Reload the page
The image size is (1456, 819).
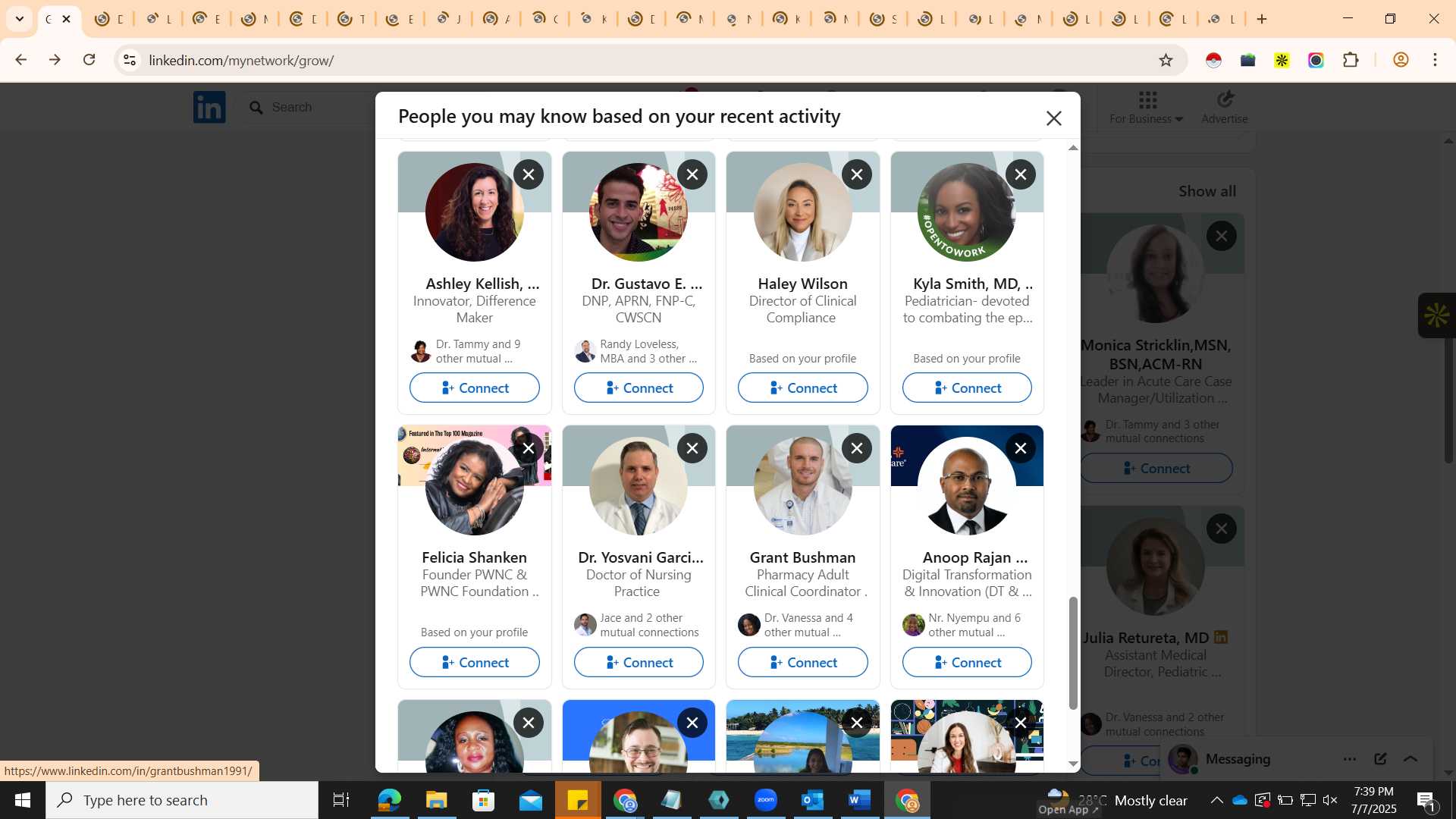89,60
